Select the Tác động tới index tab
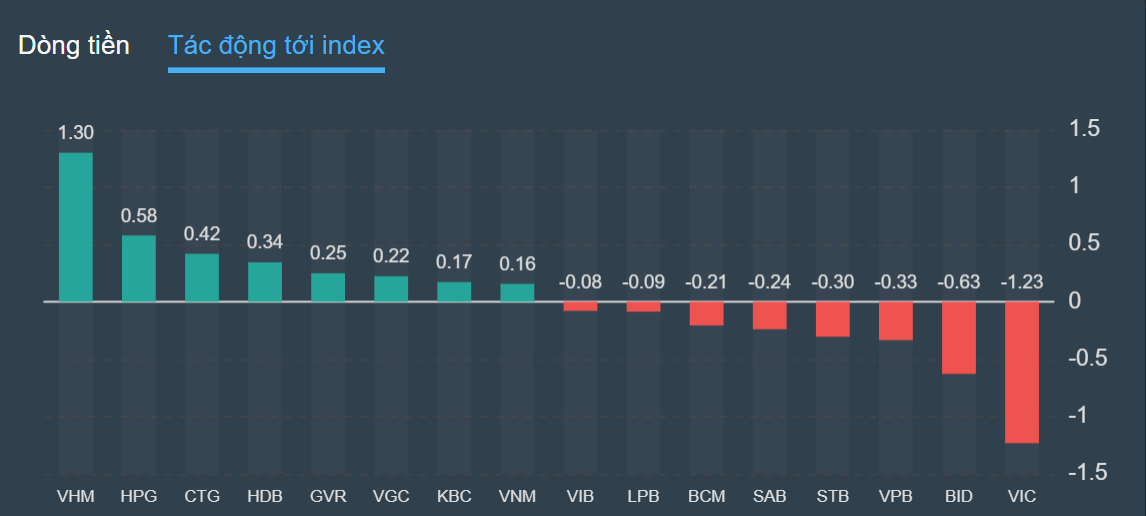 [276, 45]
